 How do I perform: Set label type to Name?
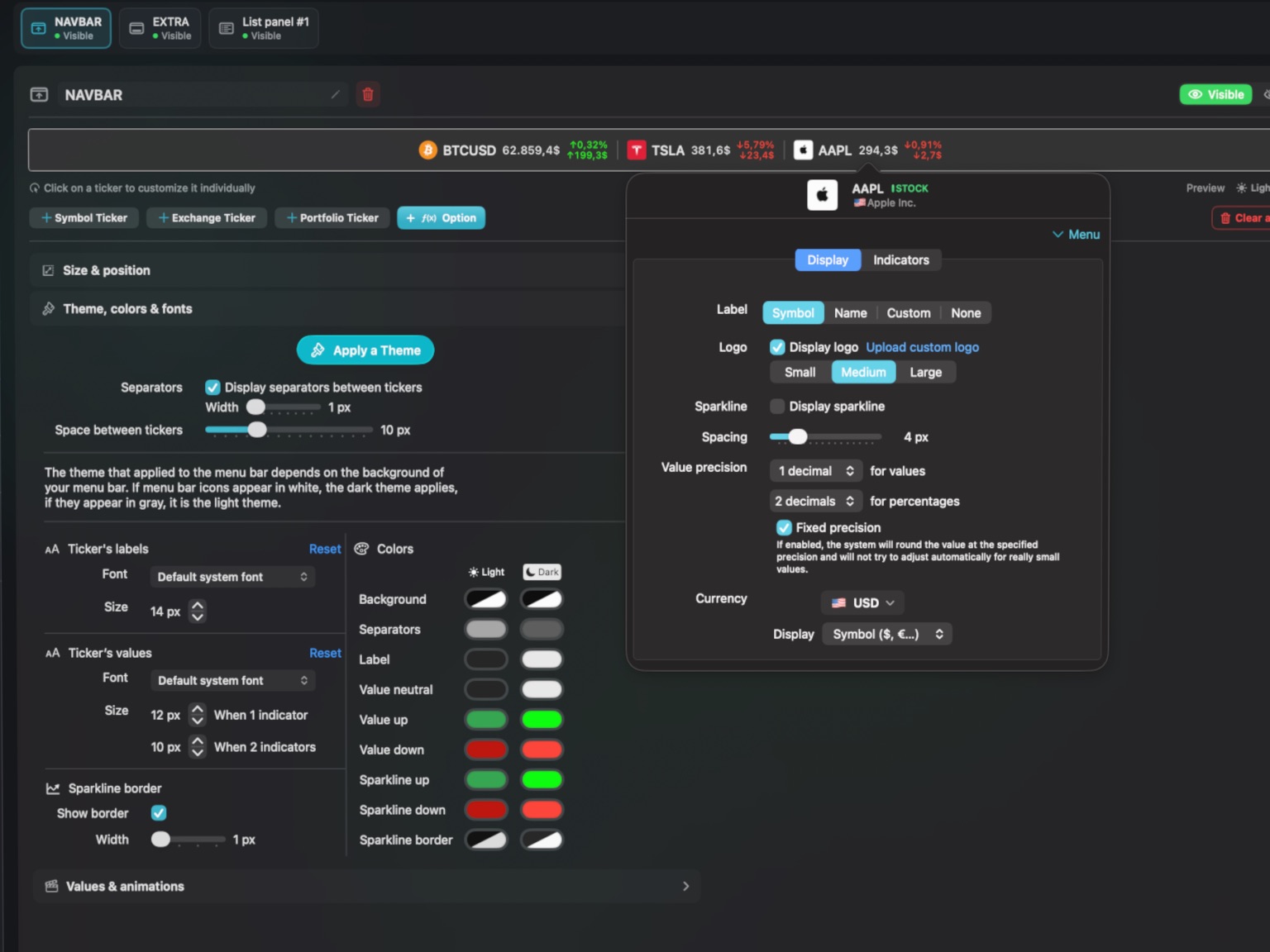[850, 313]
